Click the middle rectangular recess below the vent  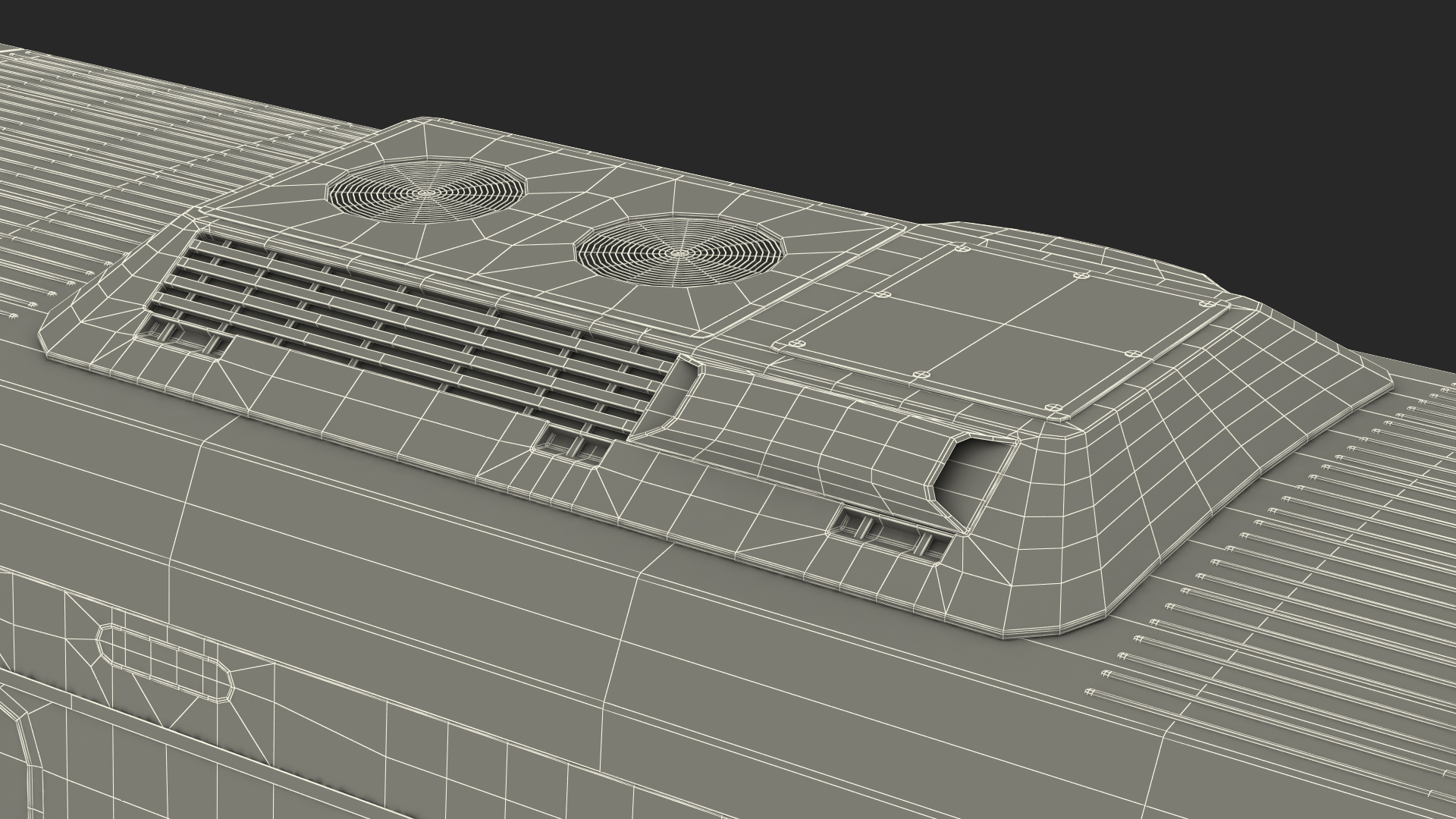point(571,445)
